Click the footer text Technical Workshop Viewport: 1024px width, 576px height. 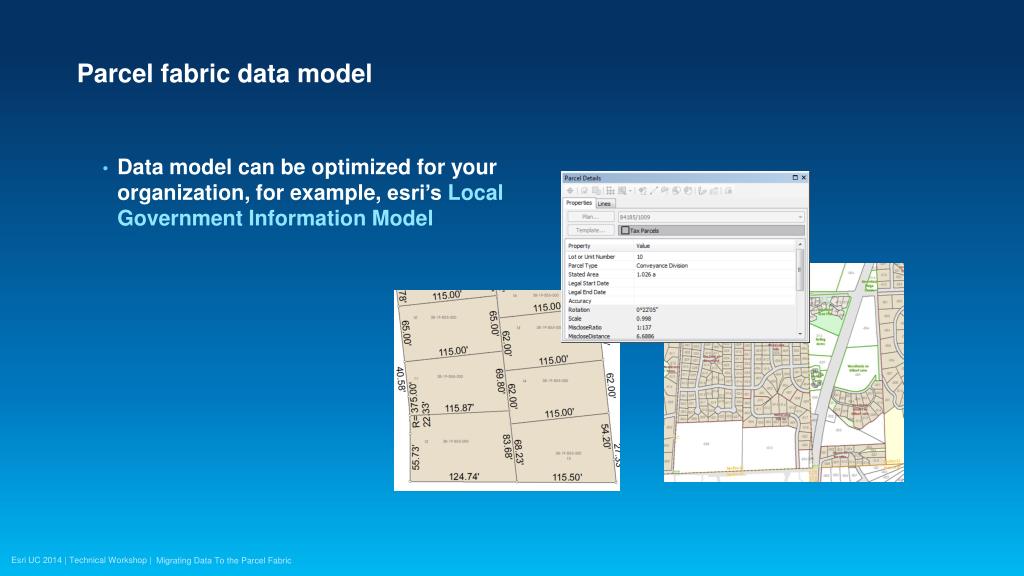coord(108,560)
